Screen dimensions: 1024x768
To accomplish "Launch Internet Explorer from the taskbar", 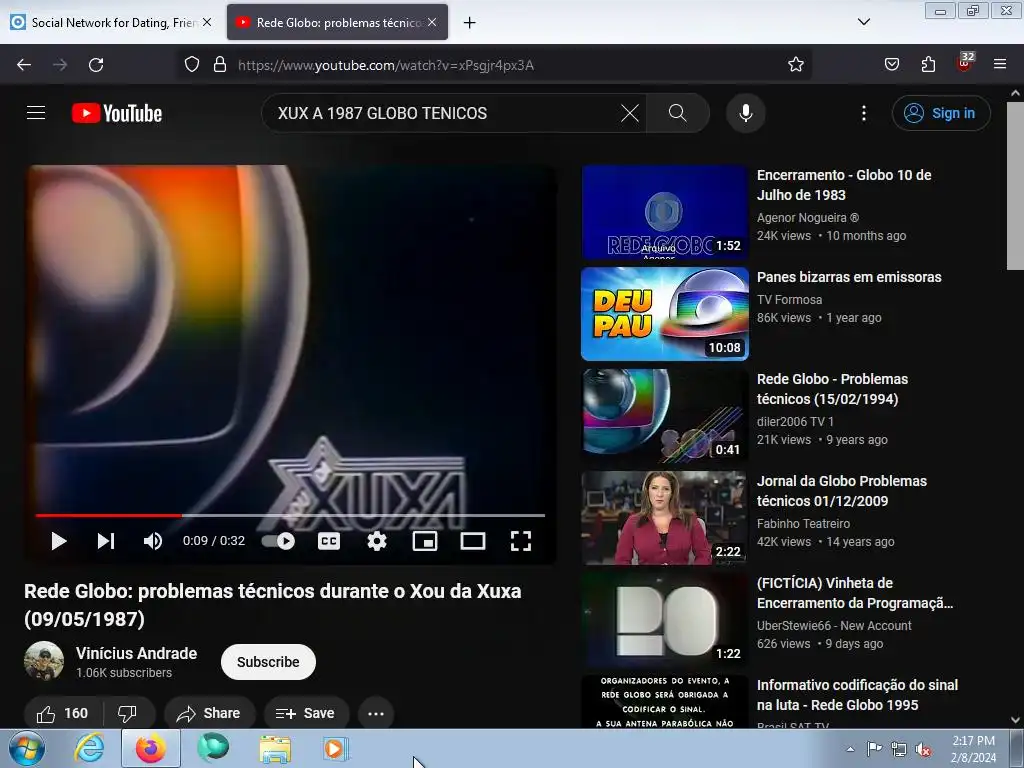I will pos(89,748).
